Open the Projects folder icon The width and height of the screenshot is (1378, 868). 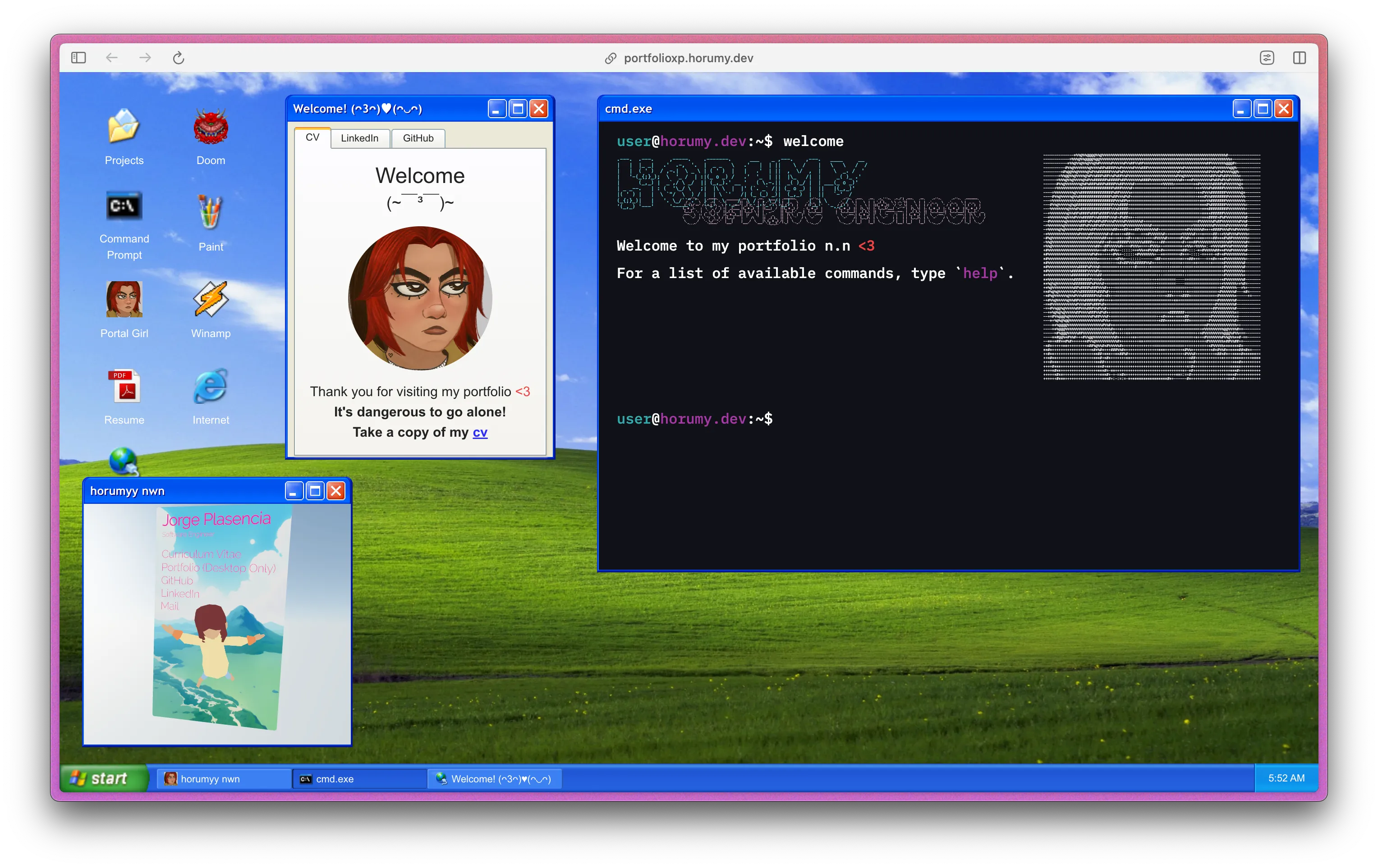click(x=124, y=128)
